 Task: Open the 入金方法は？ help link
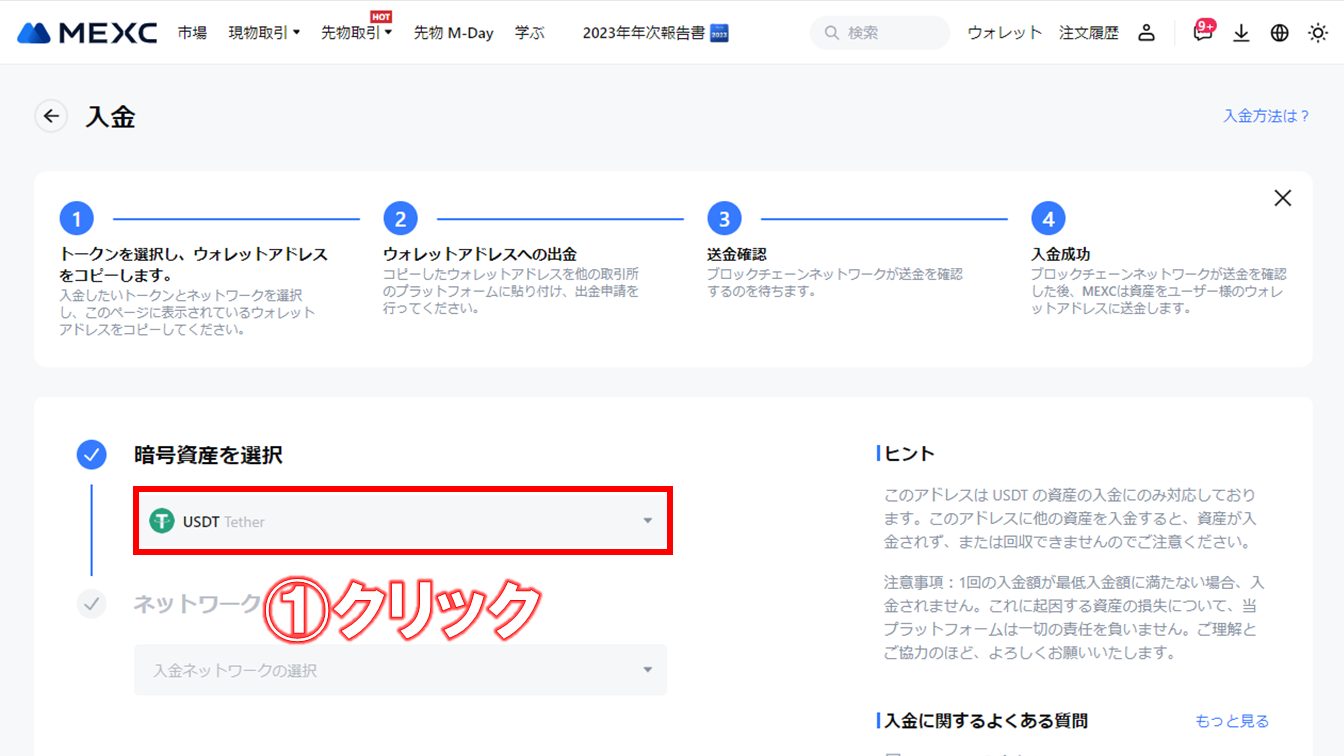[1266, 116]
